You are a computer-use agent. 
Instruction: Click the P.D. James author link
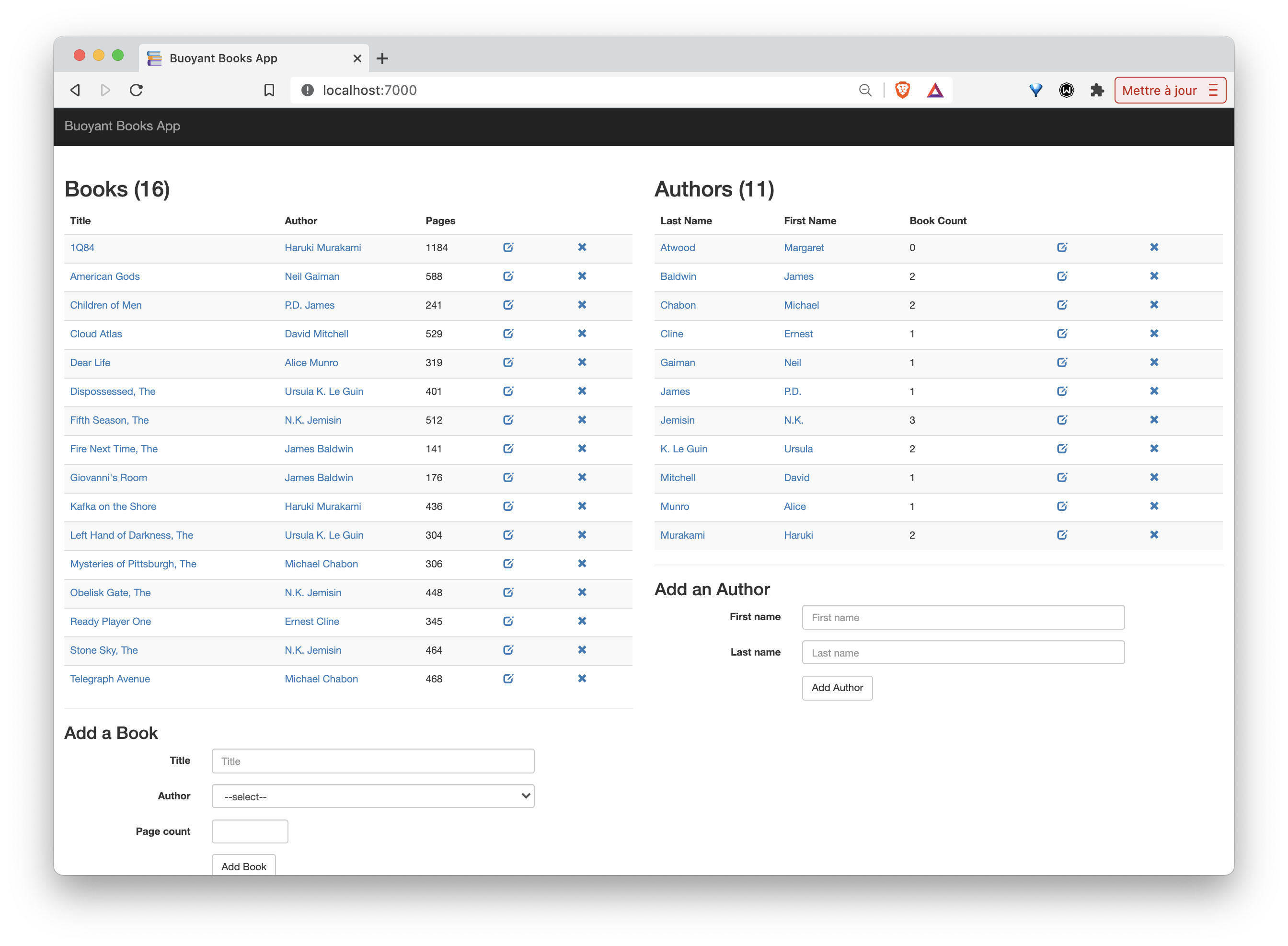tap(309, 305)
